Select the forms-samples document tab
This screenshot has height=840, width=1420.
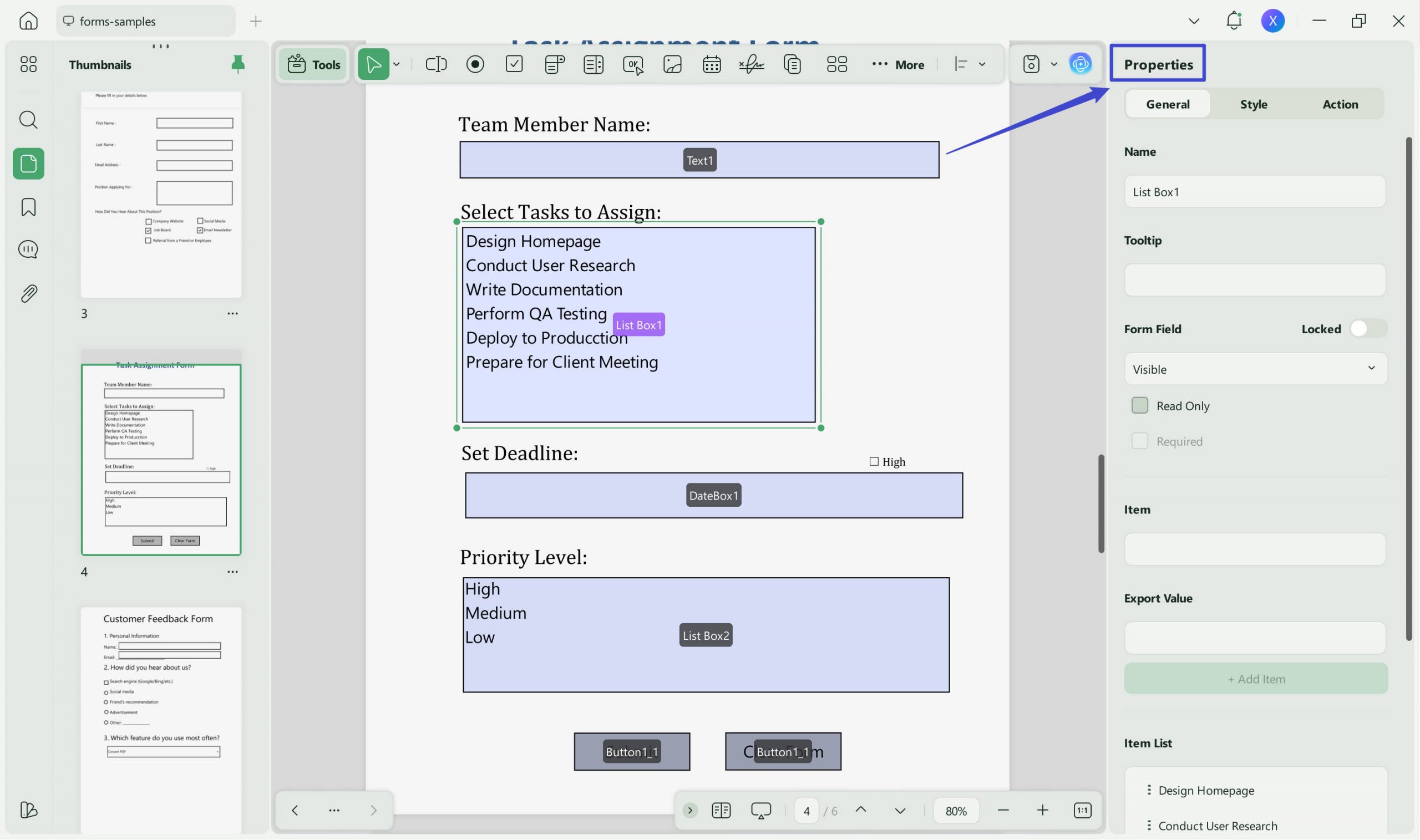145,21
